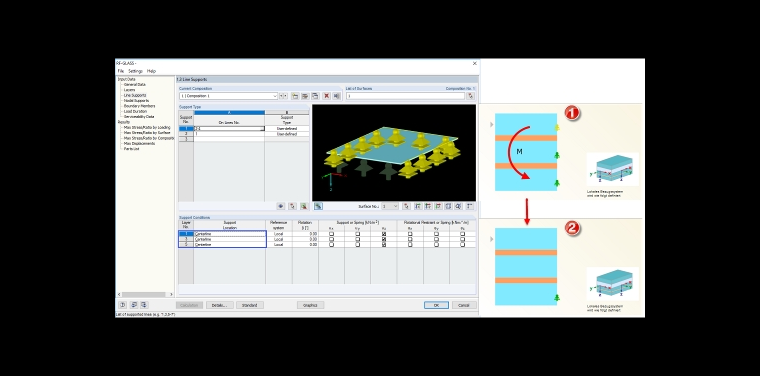Click the Centerline cell for layer 1

[229, 234]
